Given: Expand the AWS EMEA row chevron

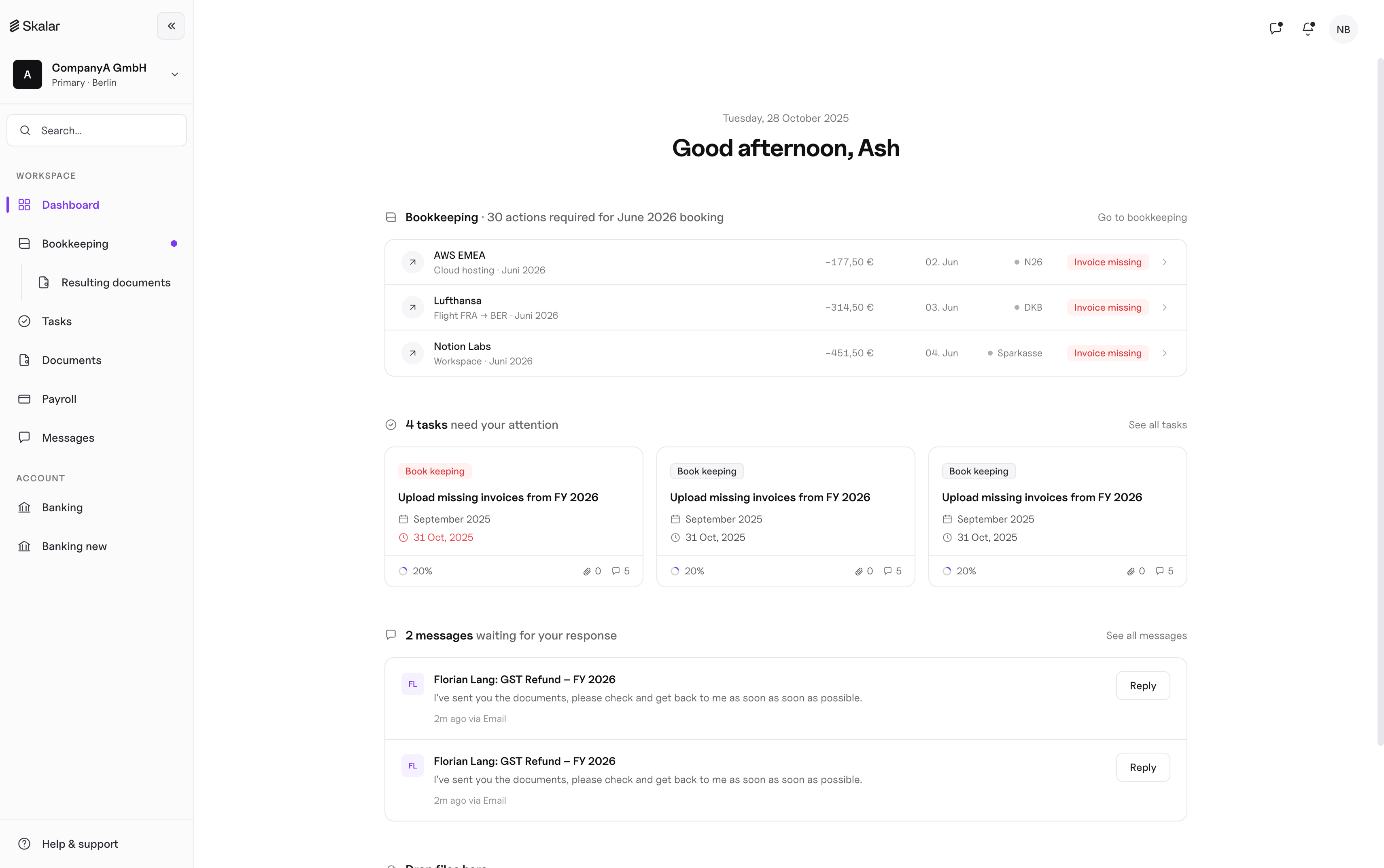Looking at the screenshot, I should point(1165,263).
